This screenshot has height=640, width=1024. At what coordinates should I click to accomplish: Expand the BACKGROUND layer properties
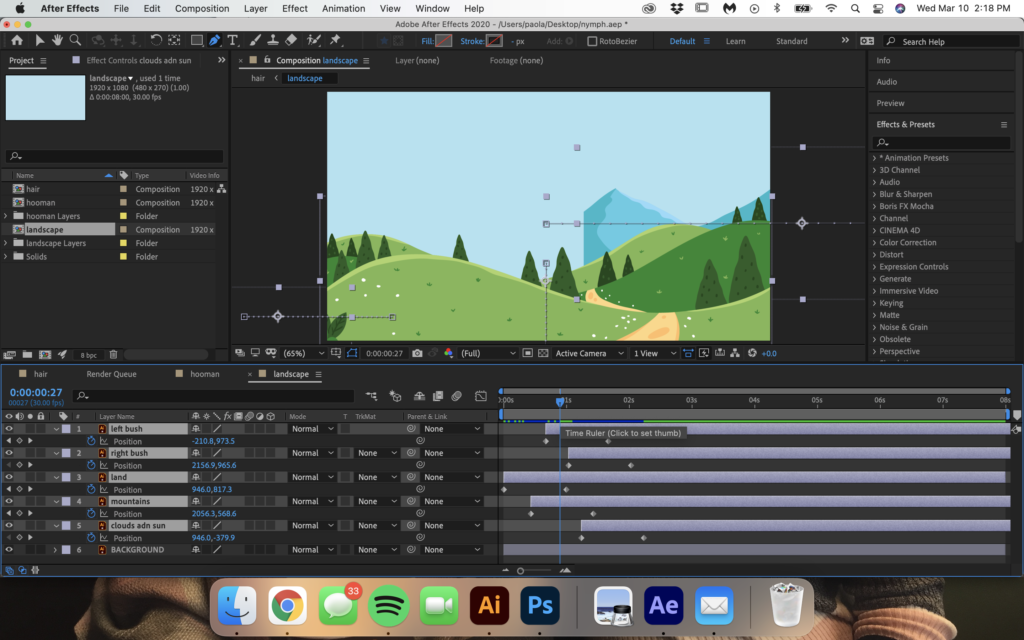tap(55, 550)
